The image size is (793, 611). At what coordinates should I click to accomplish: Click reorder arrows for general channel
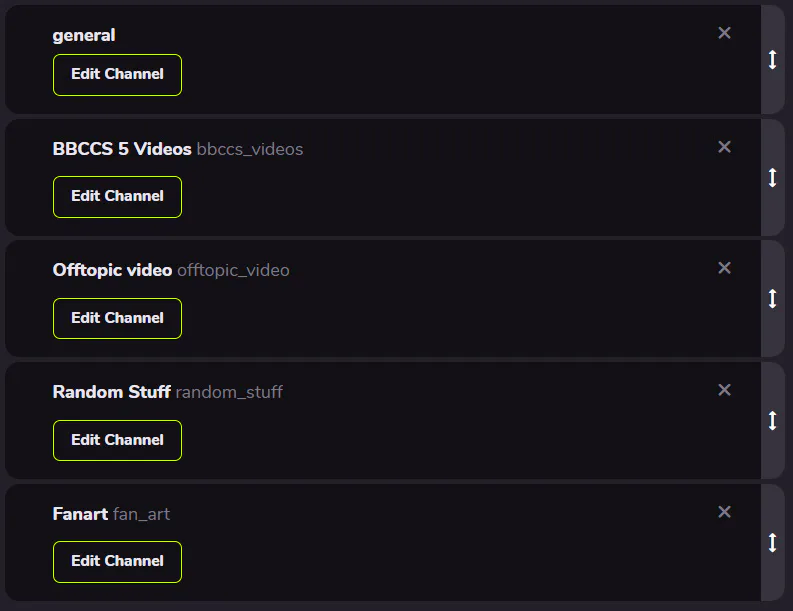772,60
